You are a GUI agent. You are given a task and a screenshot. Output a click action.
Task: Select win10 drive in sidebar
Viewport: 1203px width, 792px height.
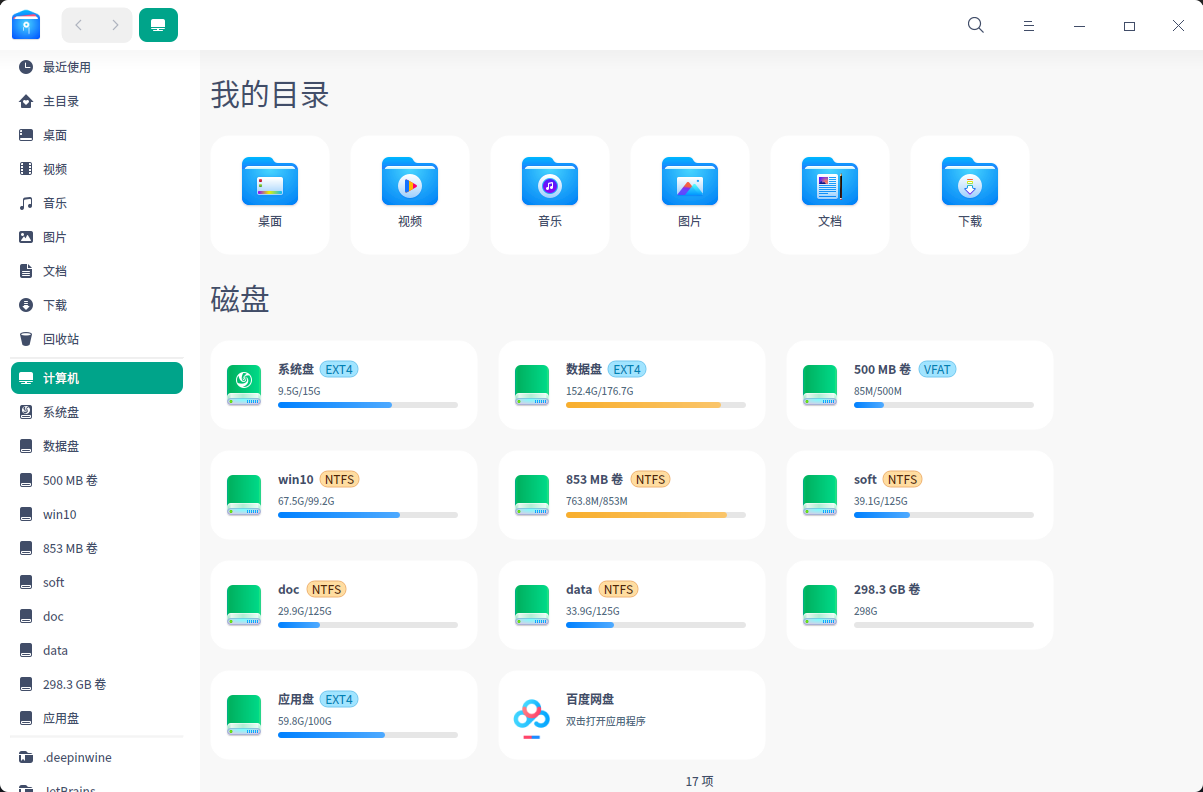[59, 514]
